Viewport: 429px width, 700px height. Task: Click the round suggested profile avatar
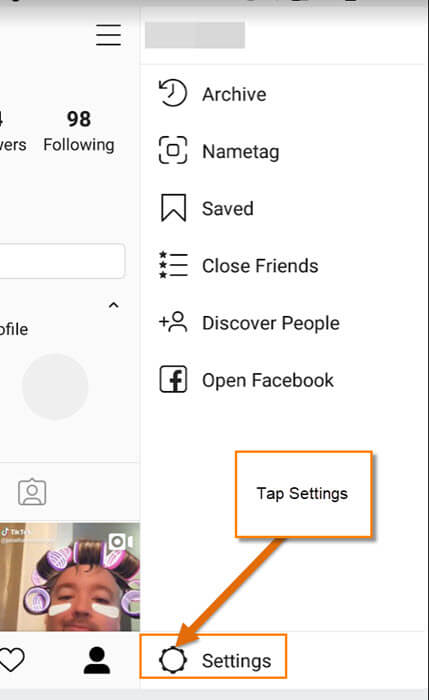pos(55,386)
